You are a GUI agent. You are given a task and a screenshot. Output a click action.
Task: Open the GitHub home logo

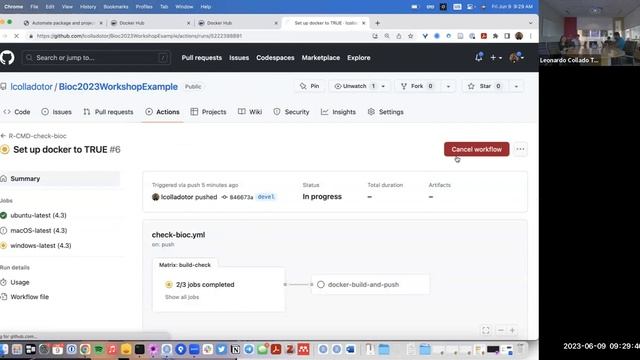[7, 58]
